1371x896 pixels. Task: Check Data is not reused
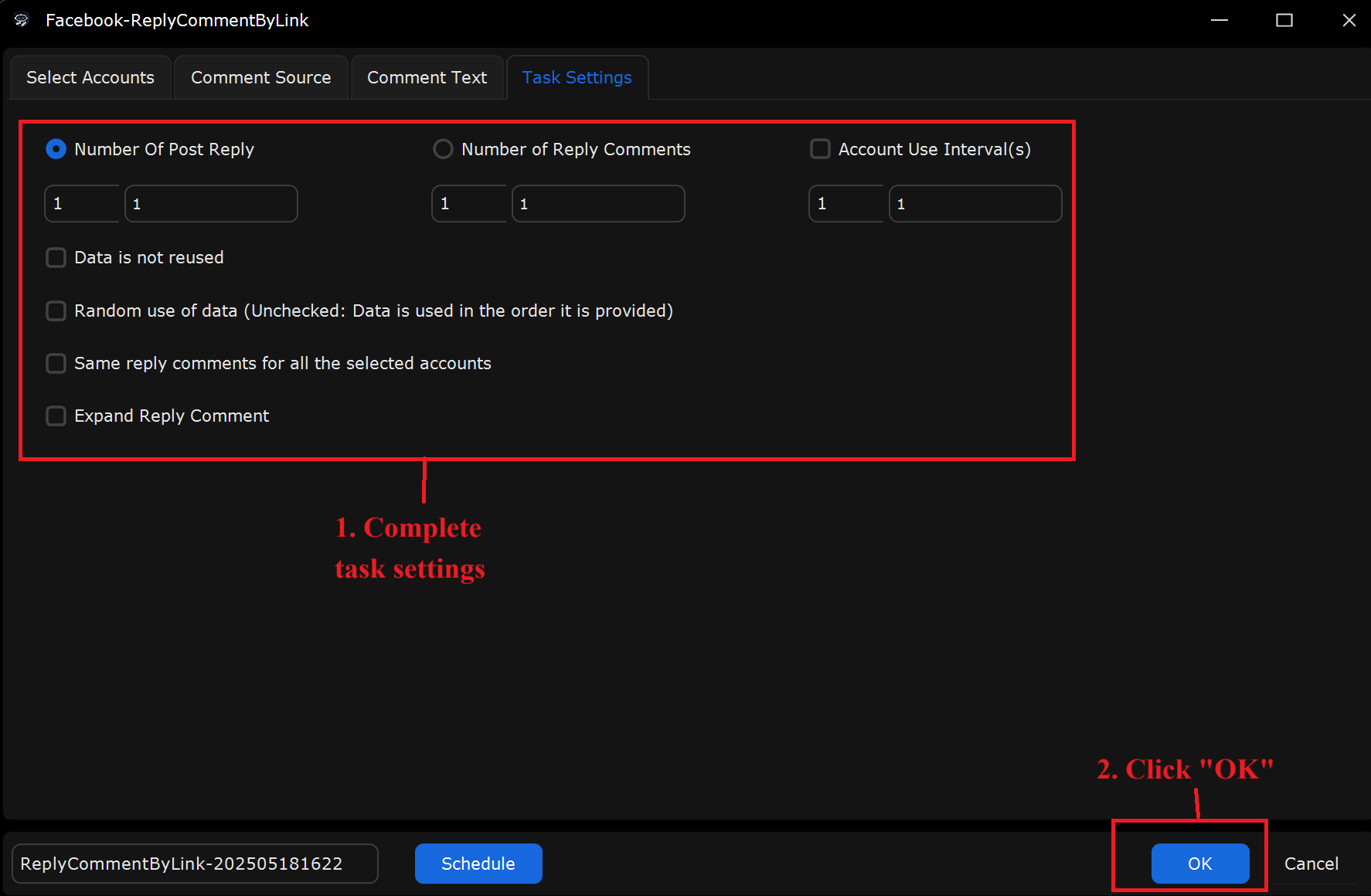pyautogui.click(x=56, y=257)
